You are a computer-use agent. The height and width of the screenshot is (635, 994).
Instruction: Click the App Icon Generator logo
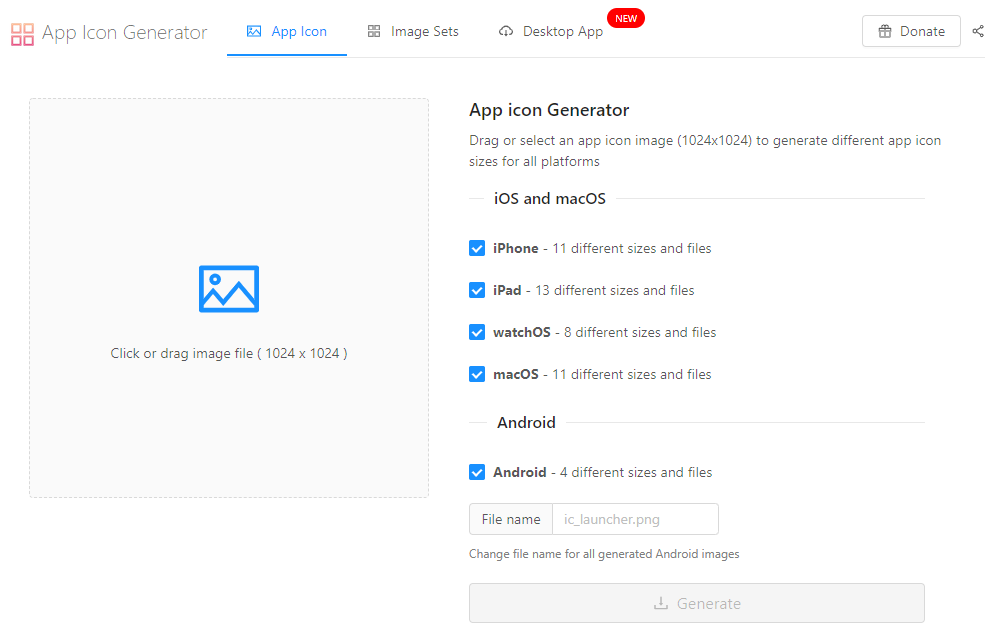(x=22, y=34)
